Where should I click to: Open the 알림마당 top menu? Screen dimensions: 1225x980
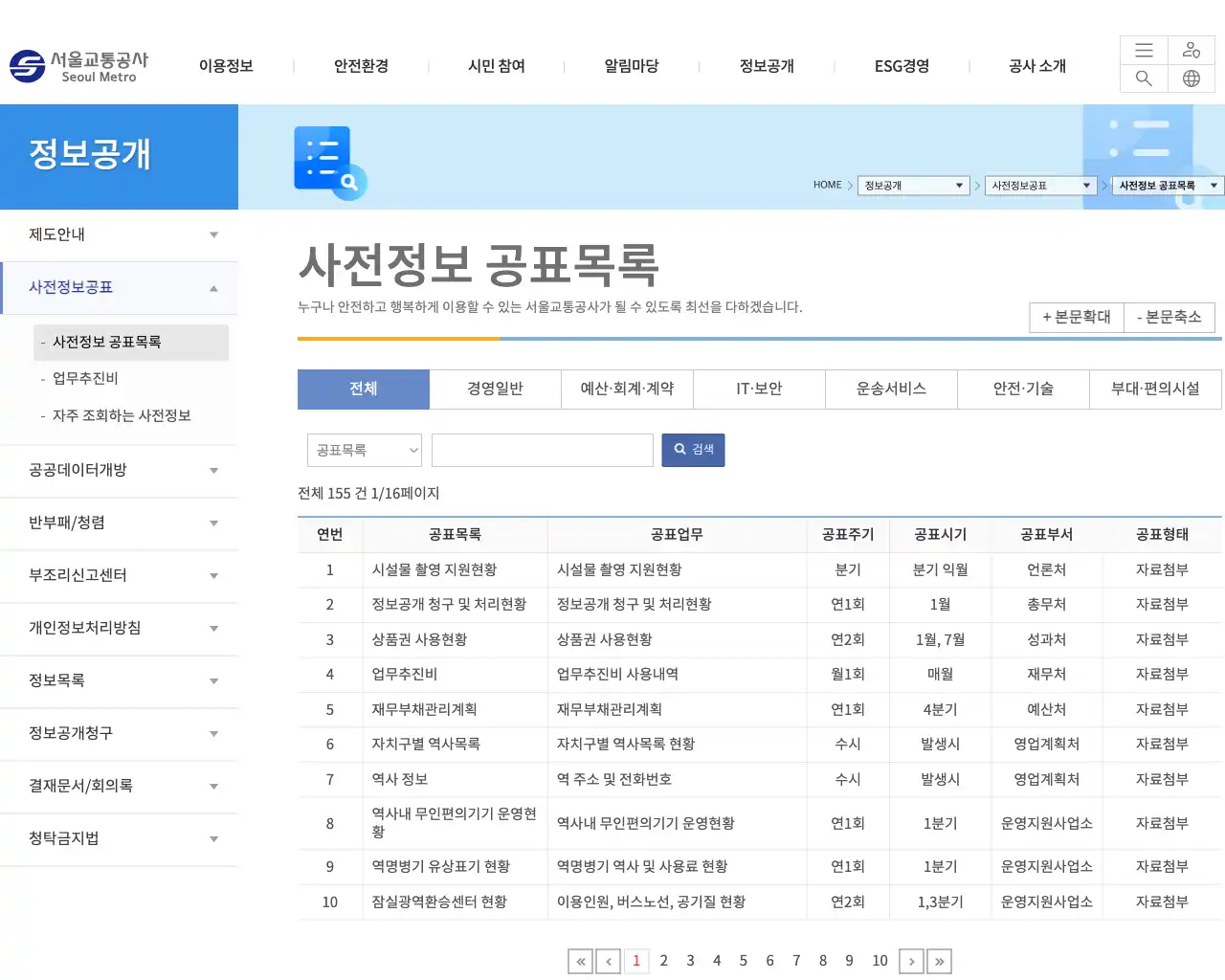pyautogui.click(x=632, y=66)
